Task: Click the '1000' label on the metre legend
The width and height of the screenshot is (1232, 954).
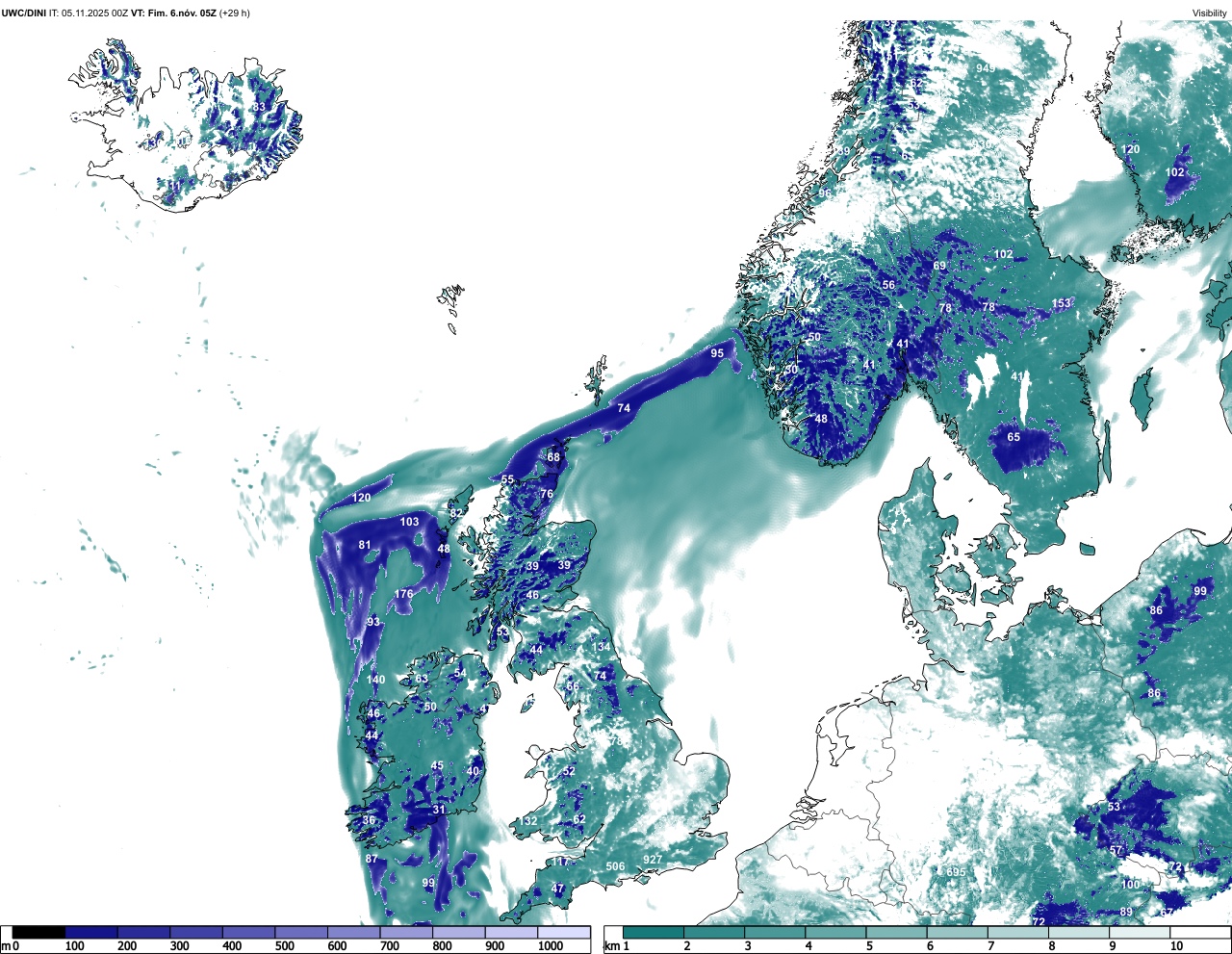Action: click(x=551, y=946)
